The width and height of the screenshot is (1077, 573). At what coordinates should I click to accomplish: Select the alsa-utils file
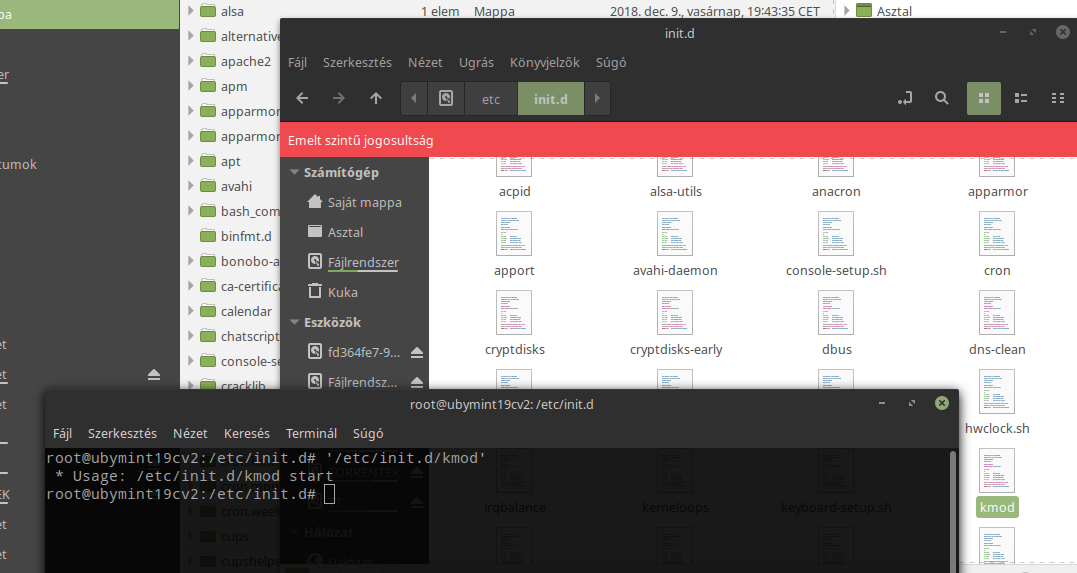[676, 192]
